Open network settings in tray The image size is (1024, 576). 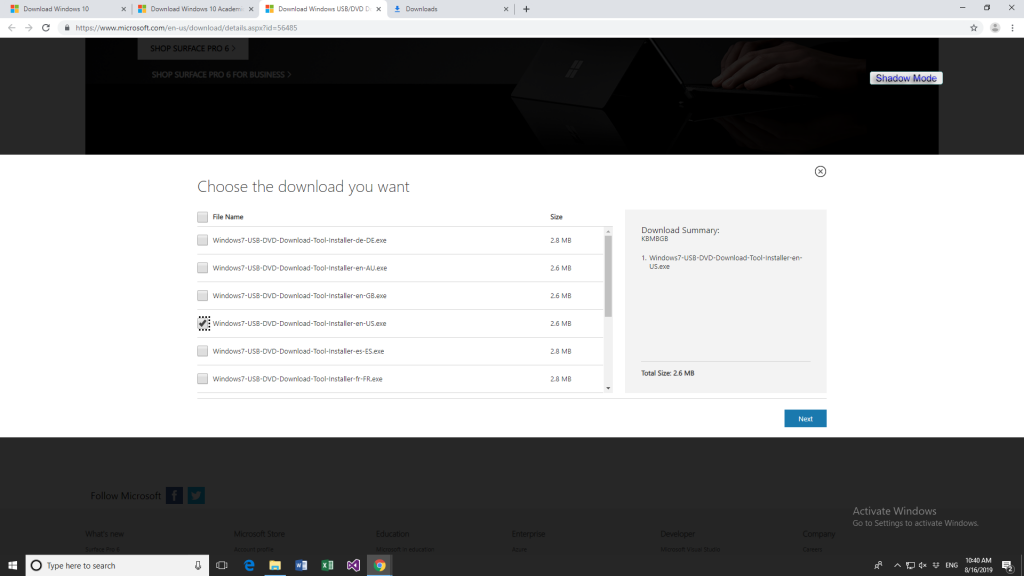910,566
